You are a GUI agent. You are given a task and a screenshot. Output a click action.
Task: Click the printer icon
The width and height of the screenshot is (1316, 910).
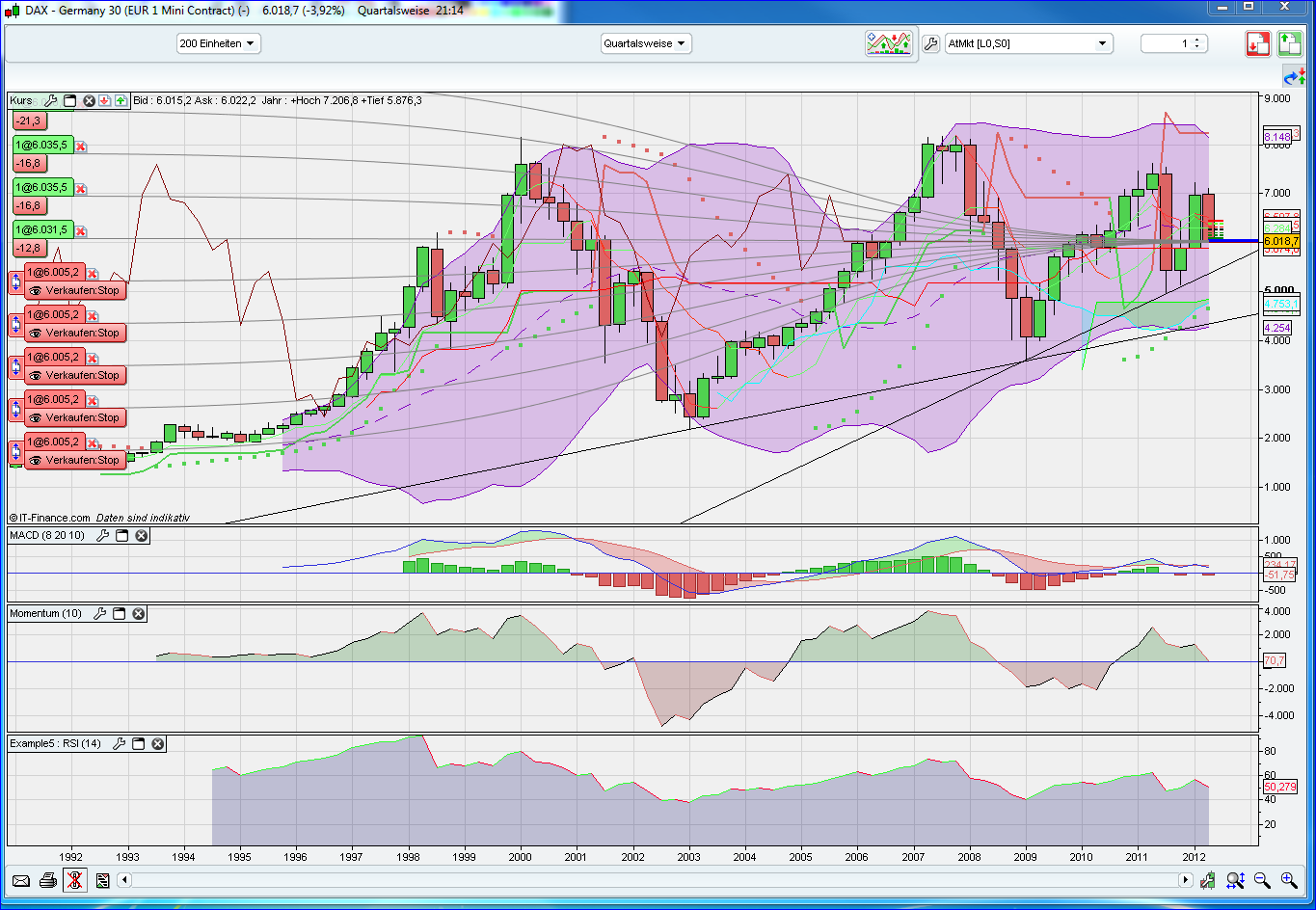[48, 880]
